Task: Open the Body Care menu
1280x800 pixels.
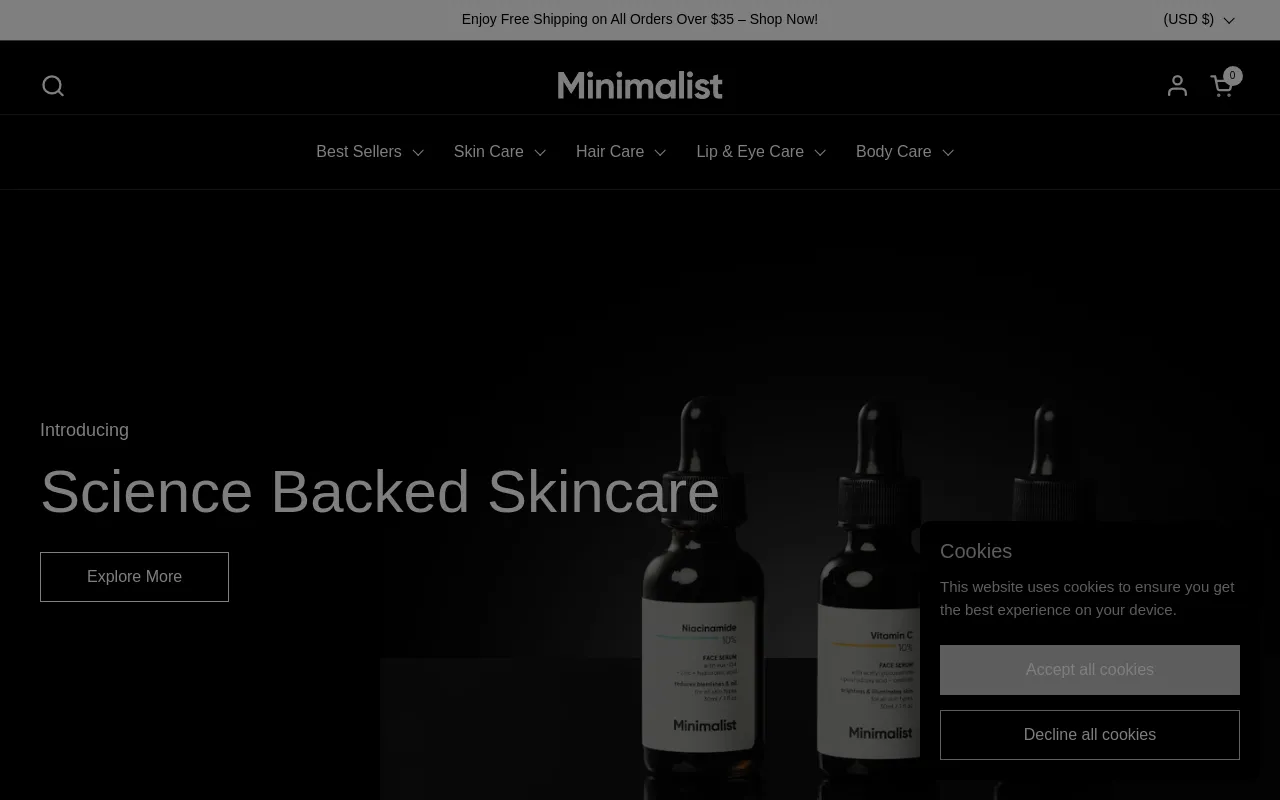Action: tap(894, 152)
